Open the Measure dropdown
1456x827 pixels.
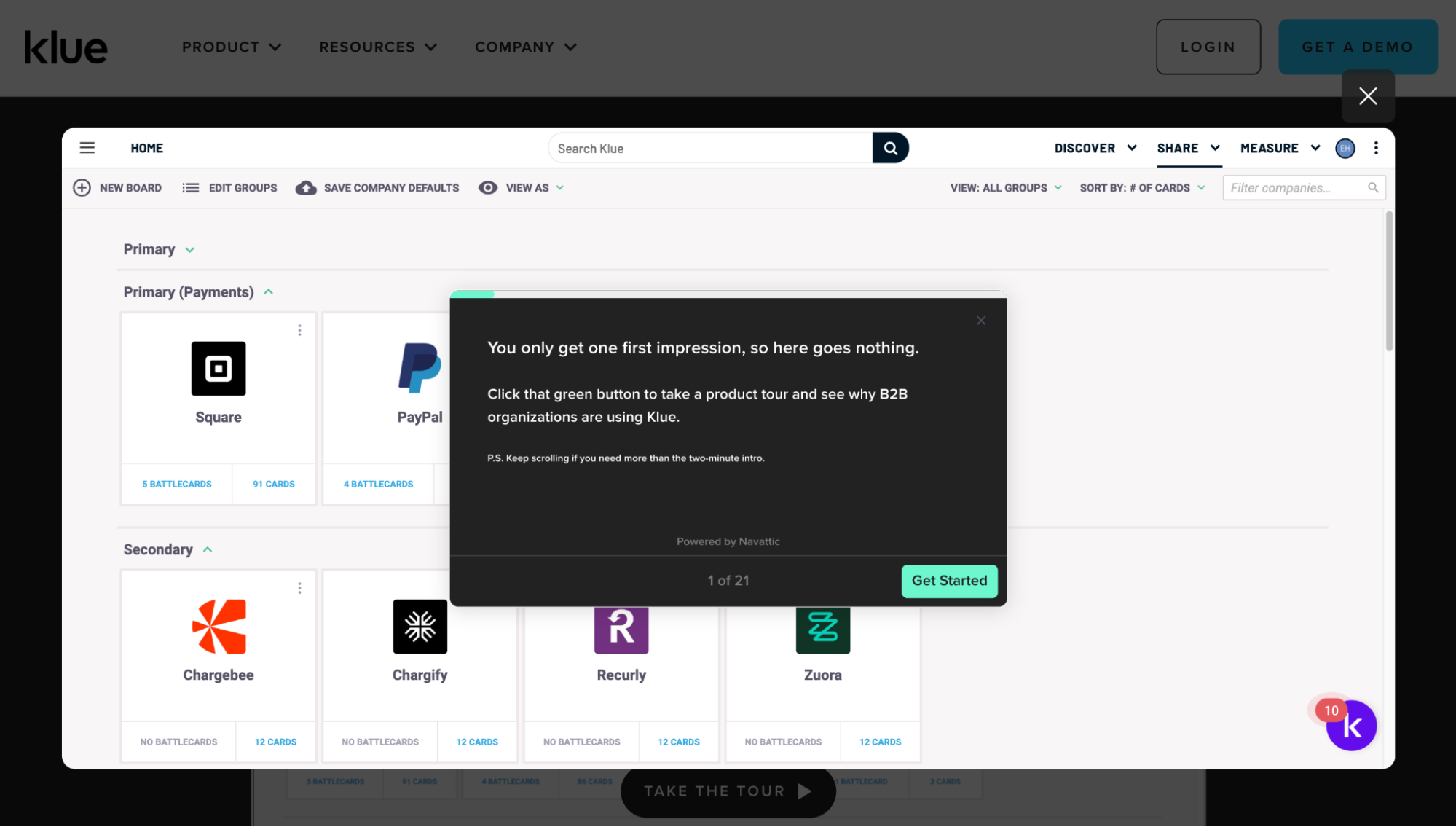click(x=1280, y=148)
